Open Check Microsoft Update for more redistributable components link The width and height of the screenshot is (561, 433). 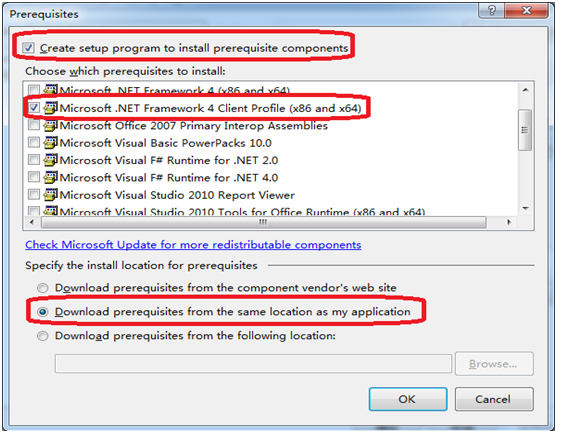(193, 245)
